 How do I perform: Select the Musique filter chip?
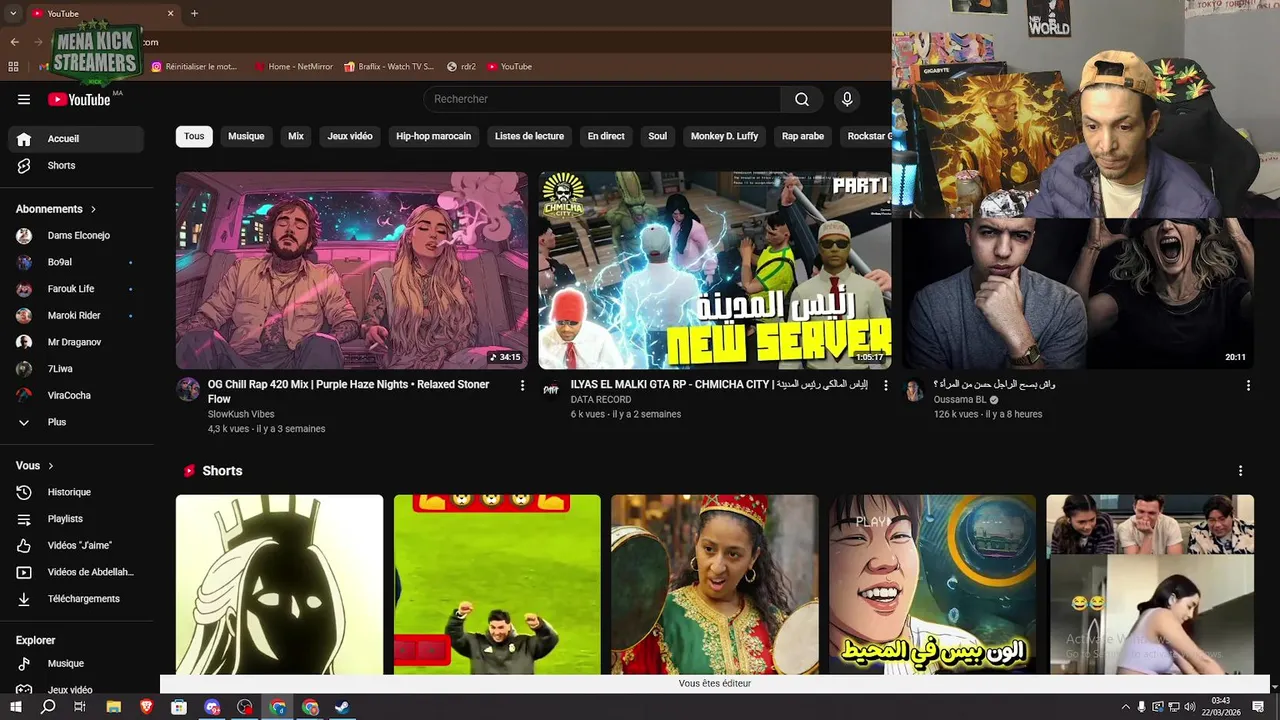[x=246, y=136]
